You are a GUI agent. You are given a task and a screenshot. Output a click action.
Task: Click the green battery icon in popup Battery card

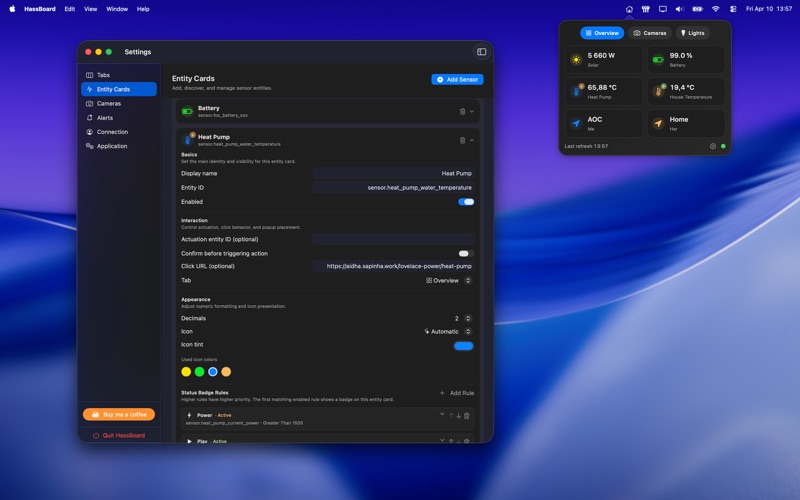pos(658,60)
